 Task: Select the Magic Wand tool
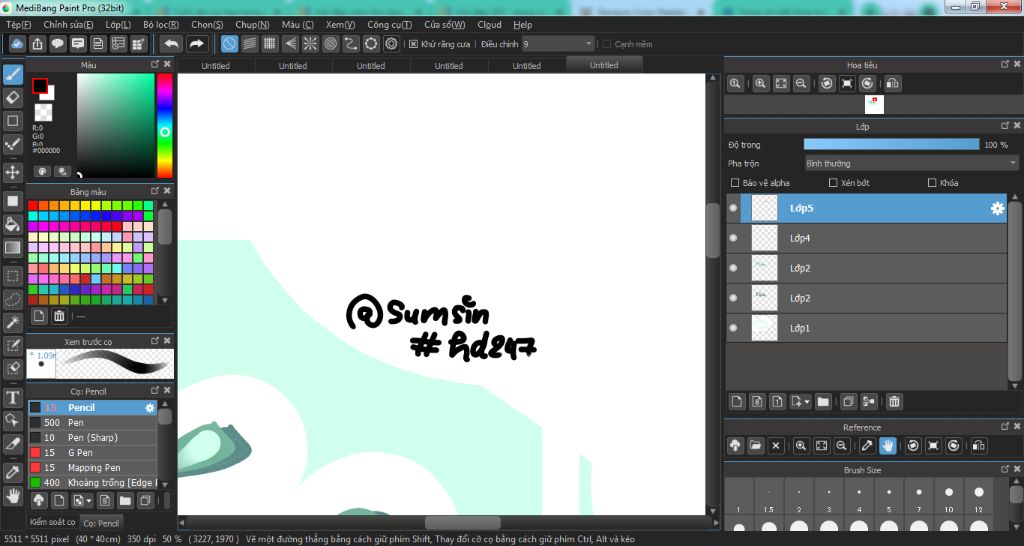pyautogui.click(x=12, y=322)
